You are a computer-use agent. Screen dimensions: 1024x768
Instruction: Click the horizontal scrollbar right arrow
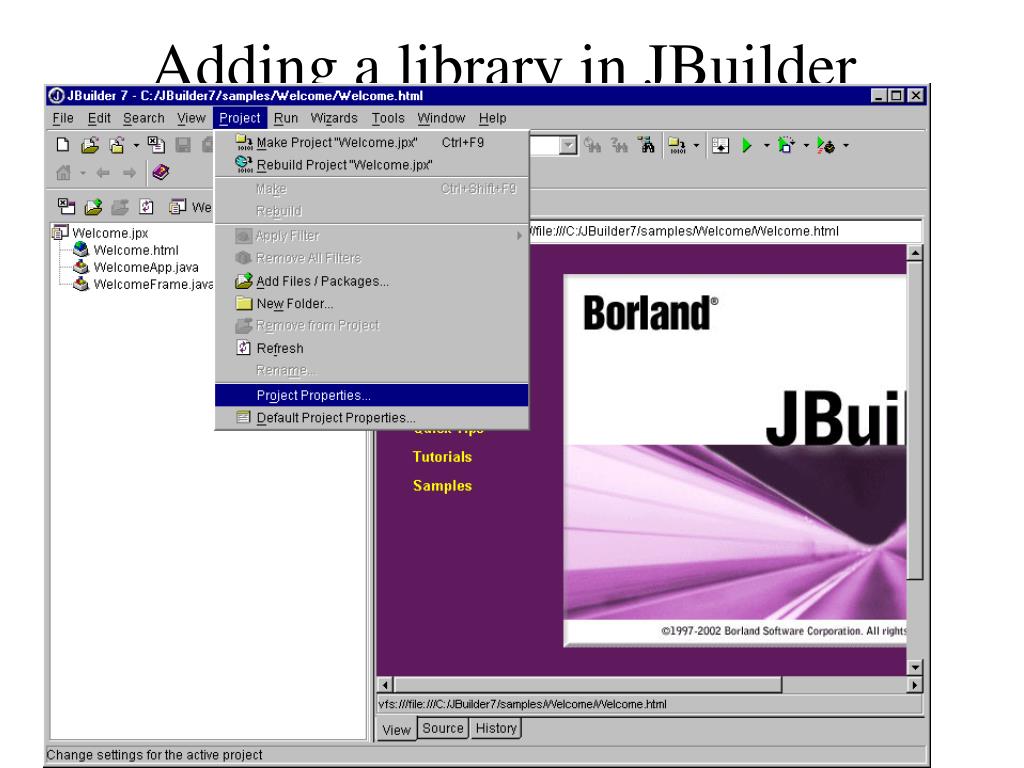914,685
